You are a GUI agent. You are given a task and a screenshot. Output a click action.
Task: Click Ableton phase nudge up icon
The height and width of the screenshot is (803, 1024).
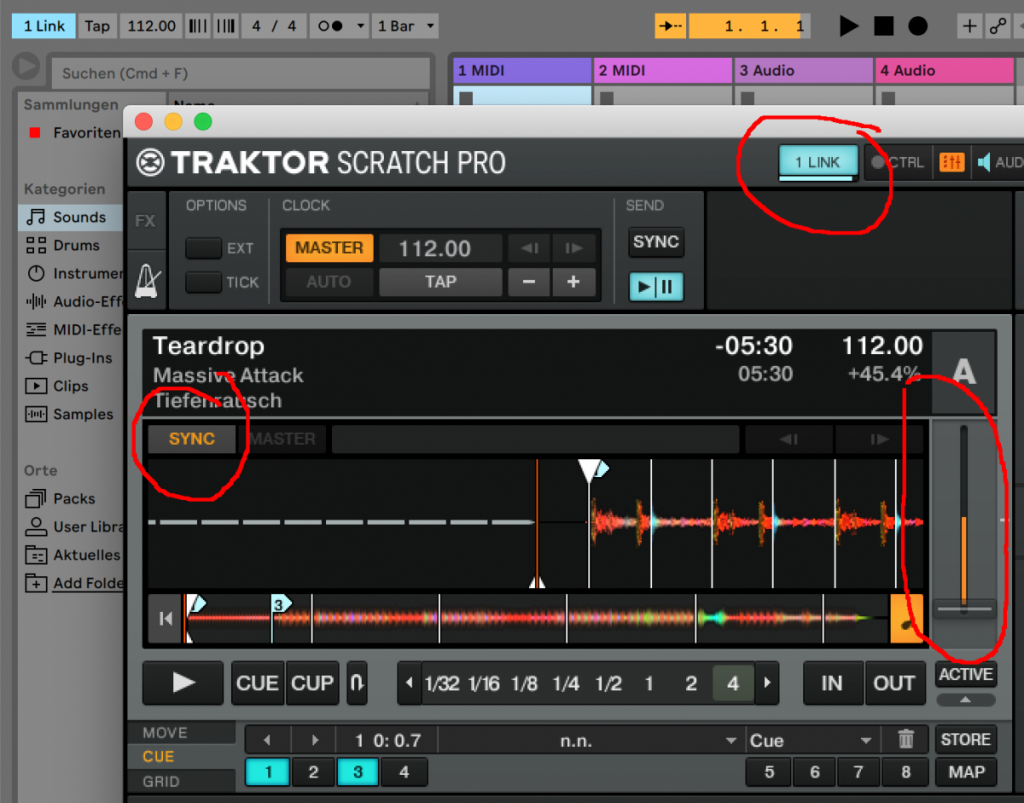click(225, 26)
